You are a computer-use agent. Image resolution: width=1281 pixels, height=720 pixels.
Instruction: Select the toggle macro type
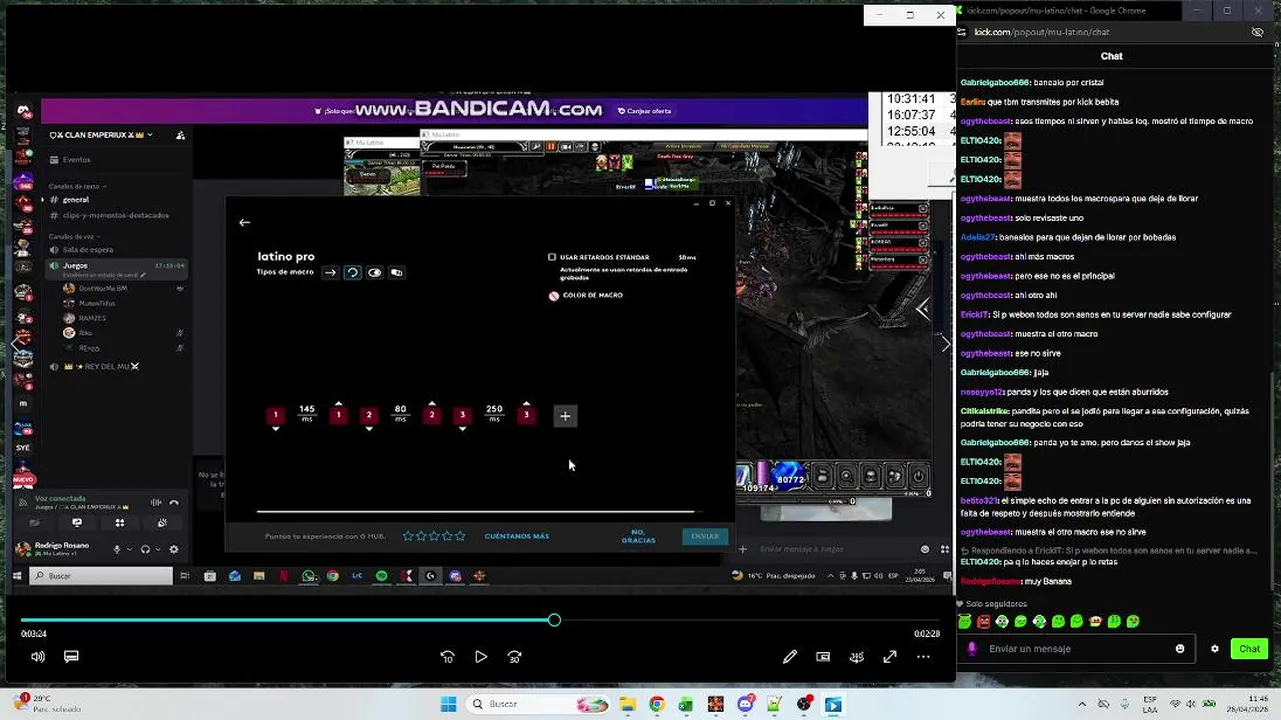click(x=374, y=272)
